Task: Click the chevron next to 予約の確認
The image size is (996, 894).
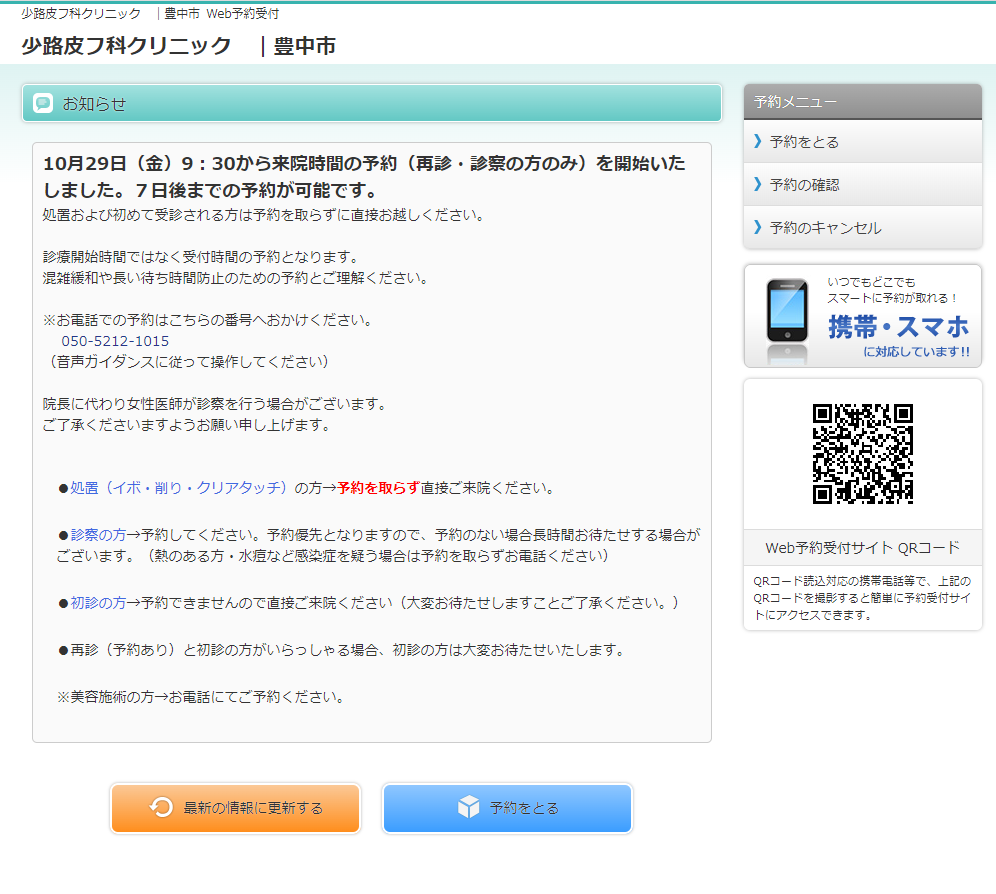Action: [757, 184]
